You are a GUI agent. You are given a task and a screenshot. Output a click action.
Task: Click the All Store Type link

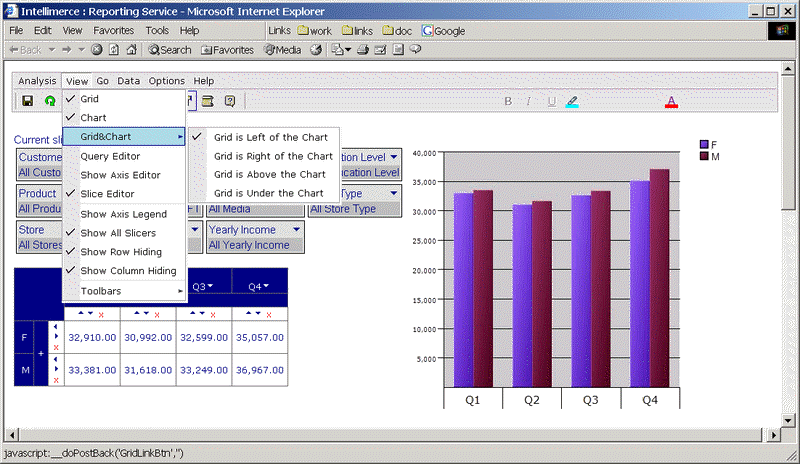(343, 208)
